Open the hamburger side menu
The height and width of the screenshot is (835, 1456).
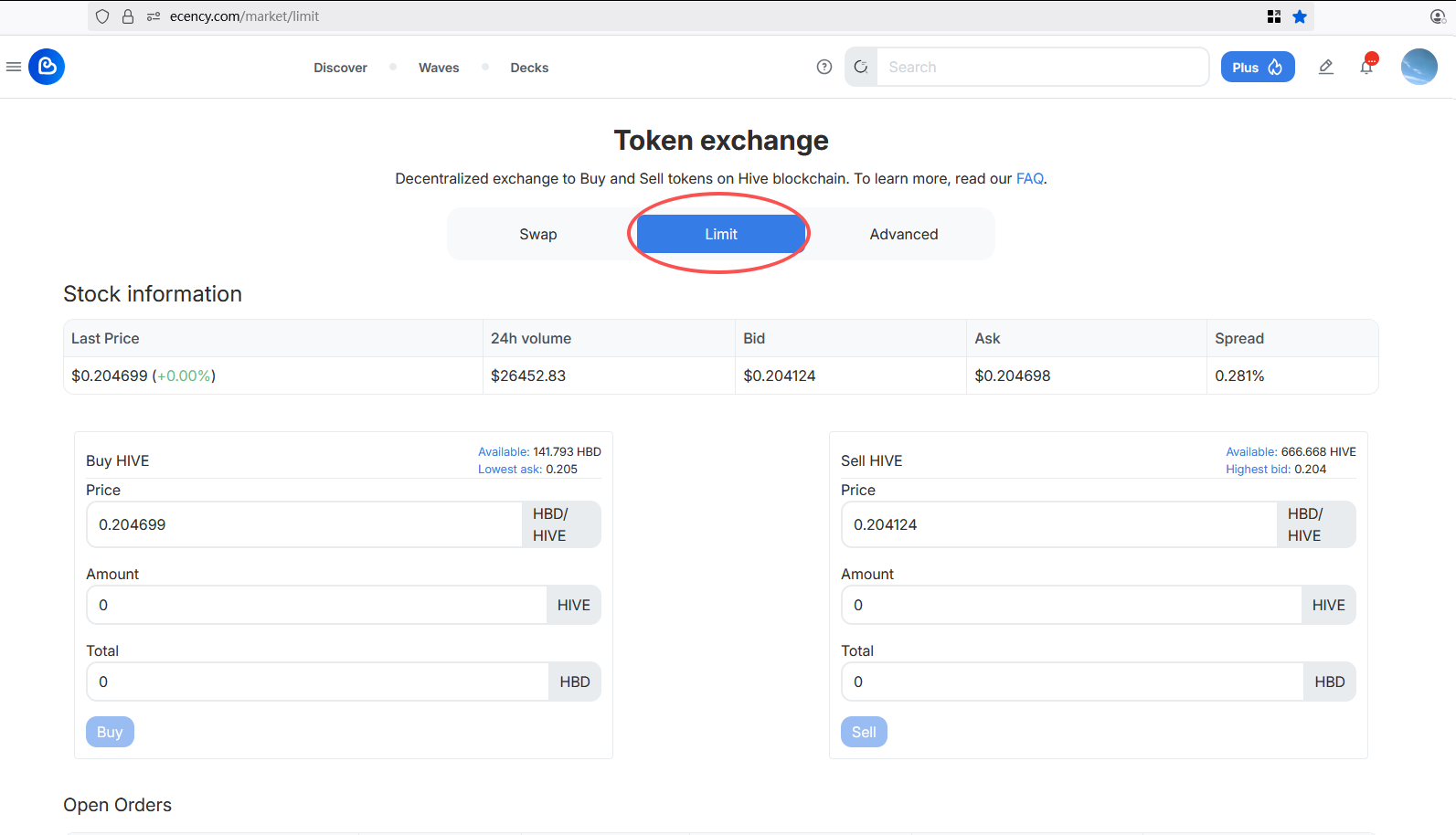(x=14, y=67)
